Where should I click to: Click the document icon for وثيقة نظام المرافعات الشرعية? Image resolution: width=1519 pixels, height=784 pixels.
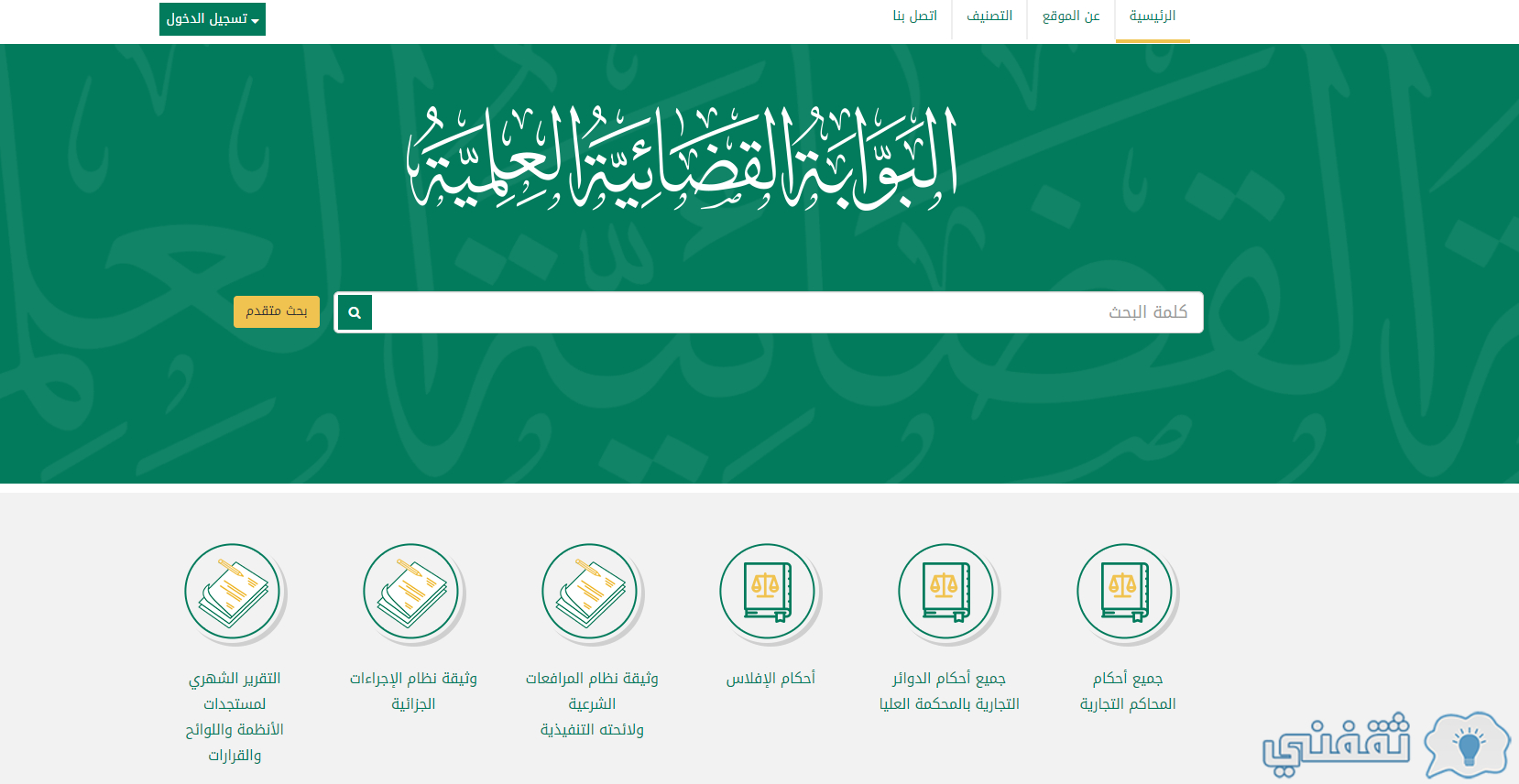coord(590,592)
